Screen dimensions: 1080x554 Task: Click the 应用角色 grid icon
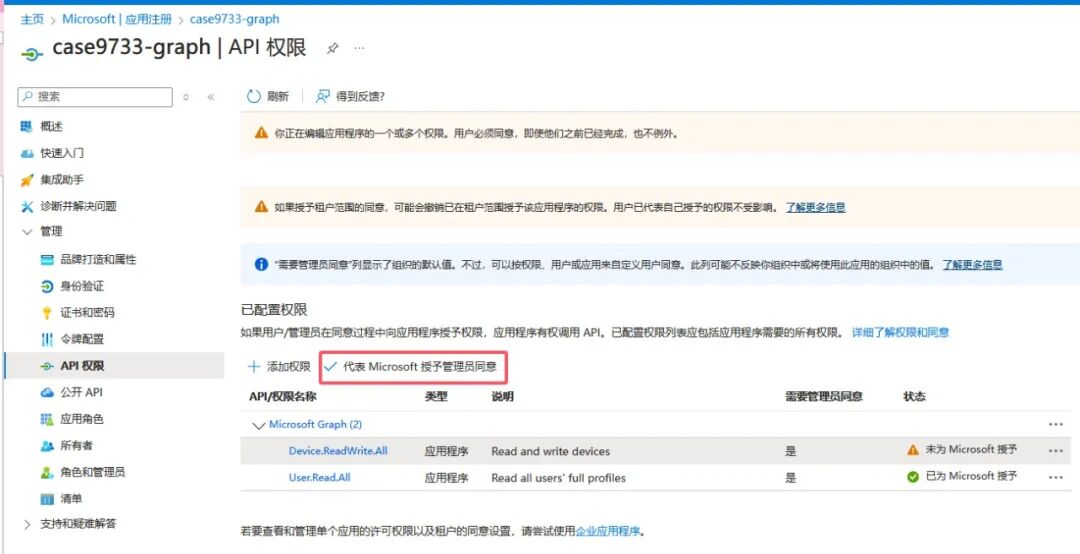tap(47, 419)
